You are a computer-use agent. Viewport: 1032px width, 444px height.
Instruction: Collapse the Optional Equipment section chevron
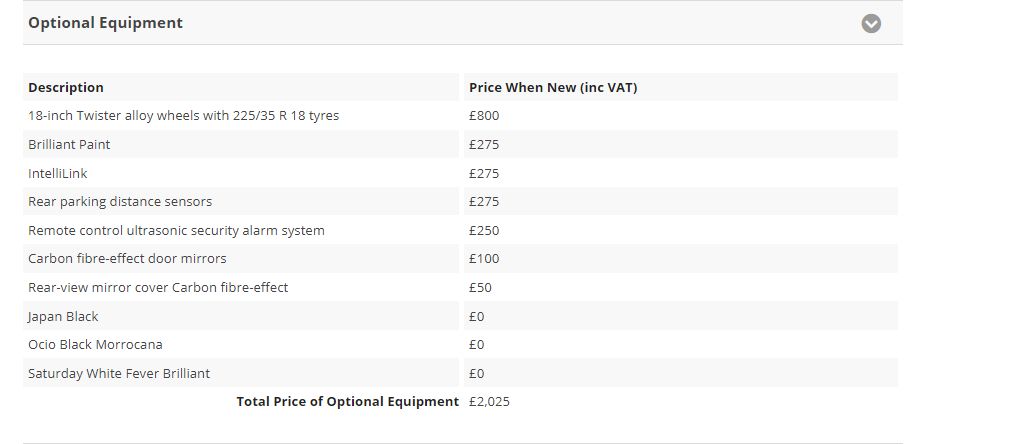(871, 24)
